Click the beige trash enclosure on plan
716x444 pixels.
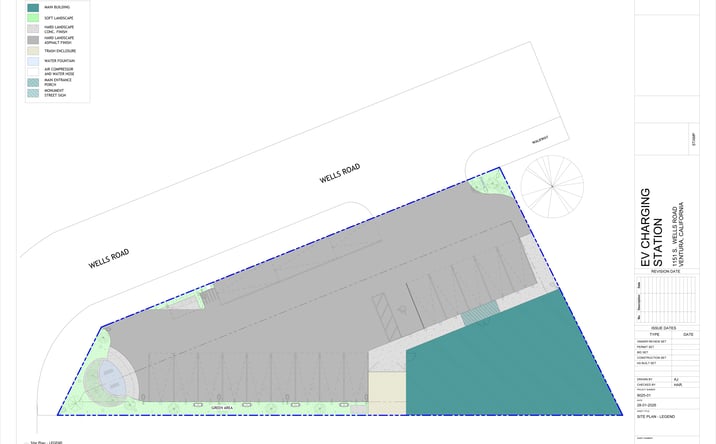coord(387,393)
